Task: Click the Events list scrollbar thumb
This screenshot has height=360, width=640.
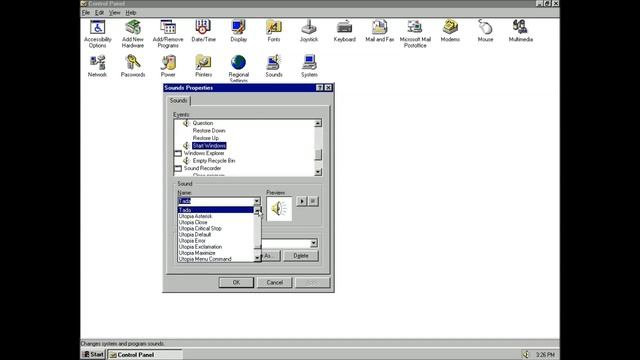Action: point(318,155)
